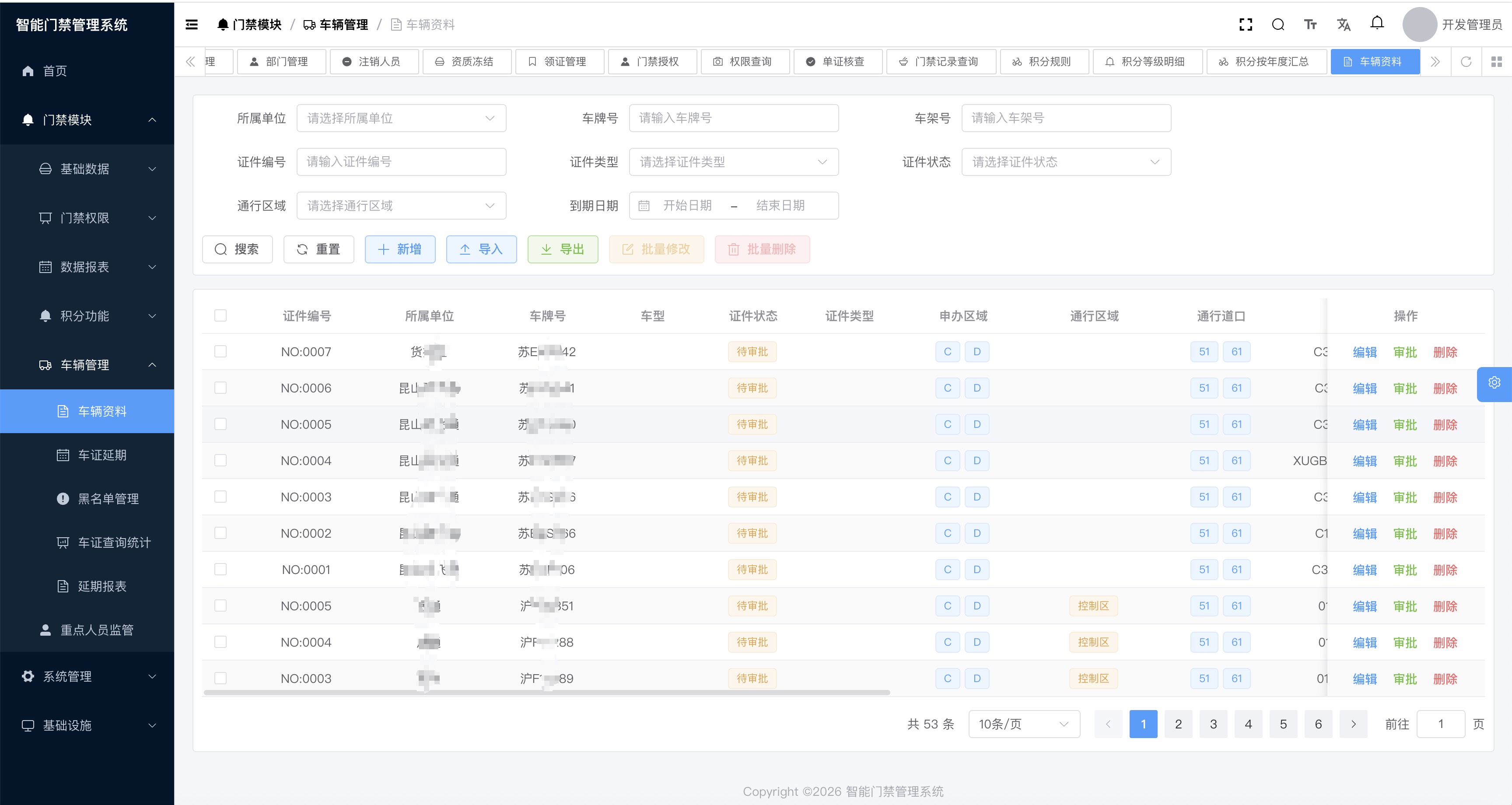Image resolution: width=1512 pixels, height=805 pixels.
Task: Click 删除 for row NO:0001
Action: (1445, 570)
